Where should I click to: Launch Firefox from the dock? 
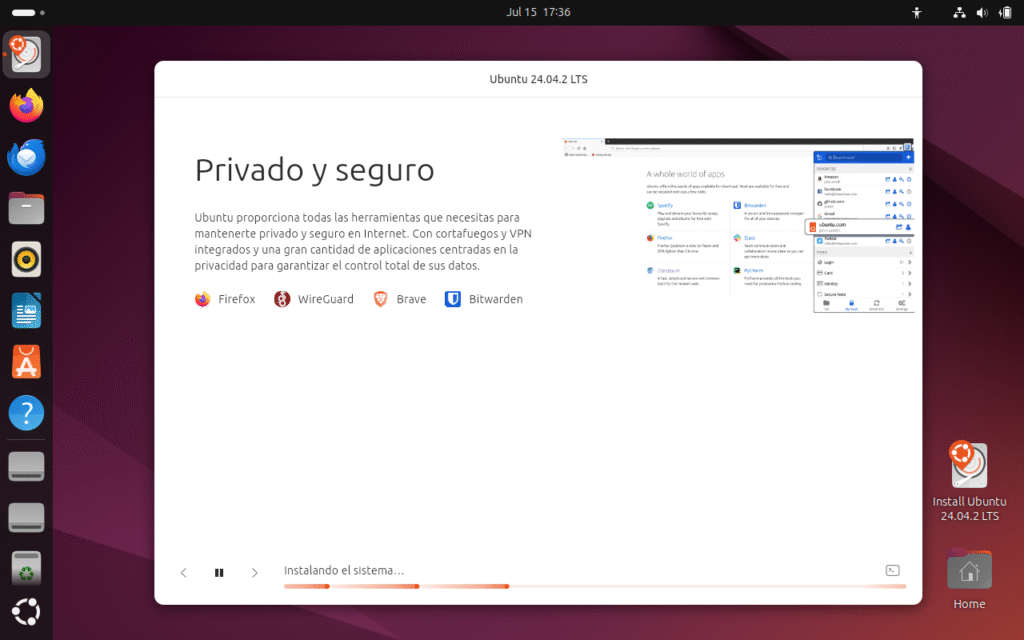coord(26,106)
